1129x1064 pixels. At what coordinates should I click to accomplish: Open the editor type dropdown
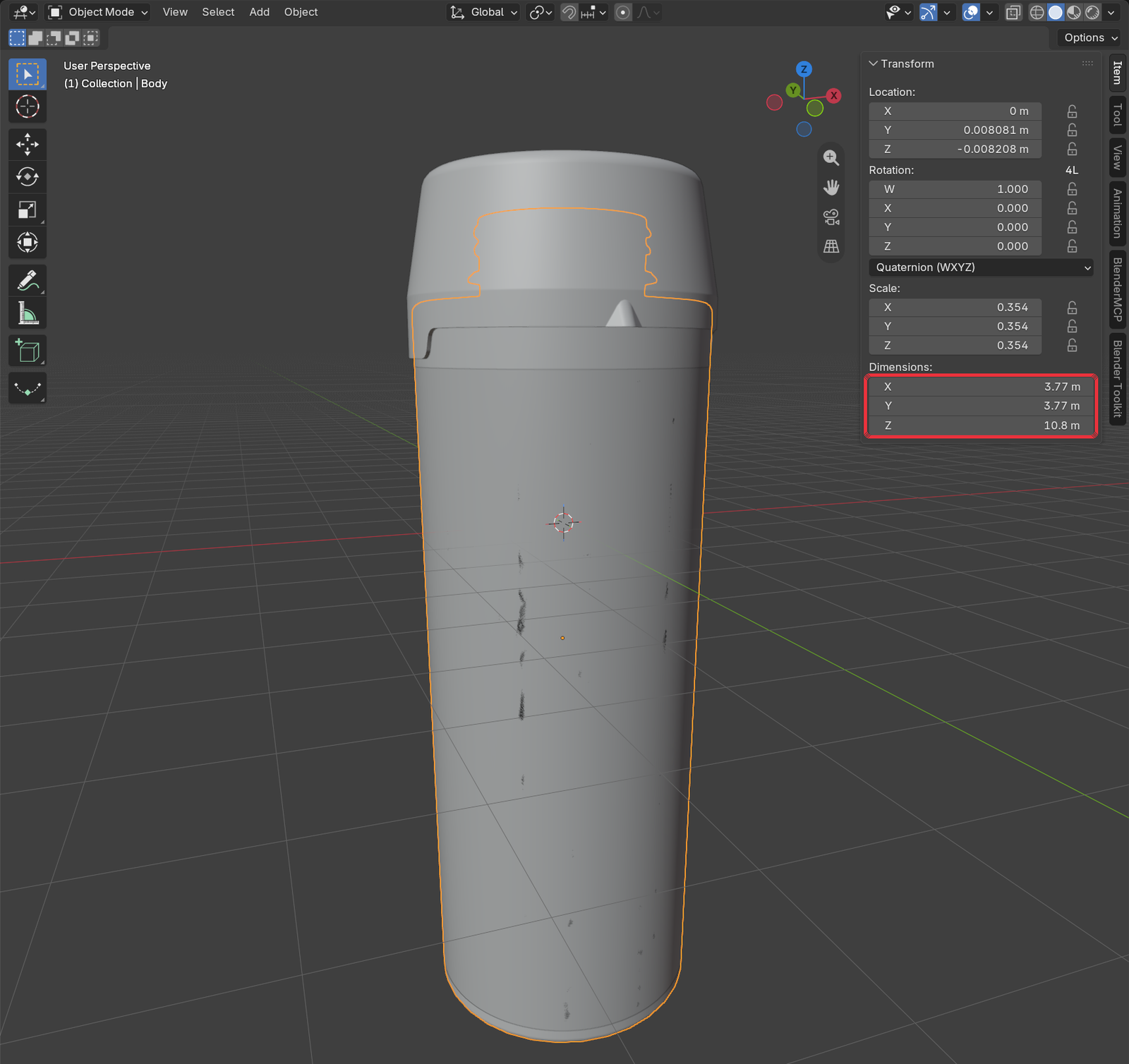click(24, 12)
